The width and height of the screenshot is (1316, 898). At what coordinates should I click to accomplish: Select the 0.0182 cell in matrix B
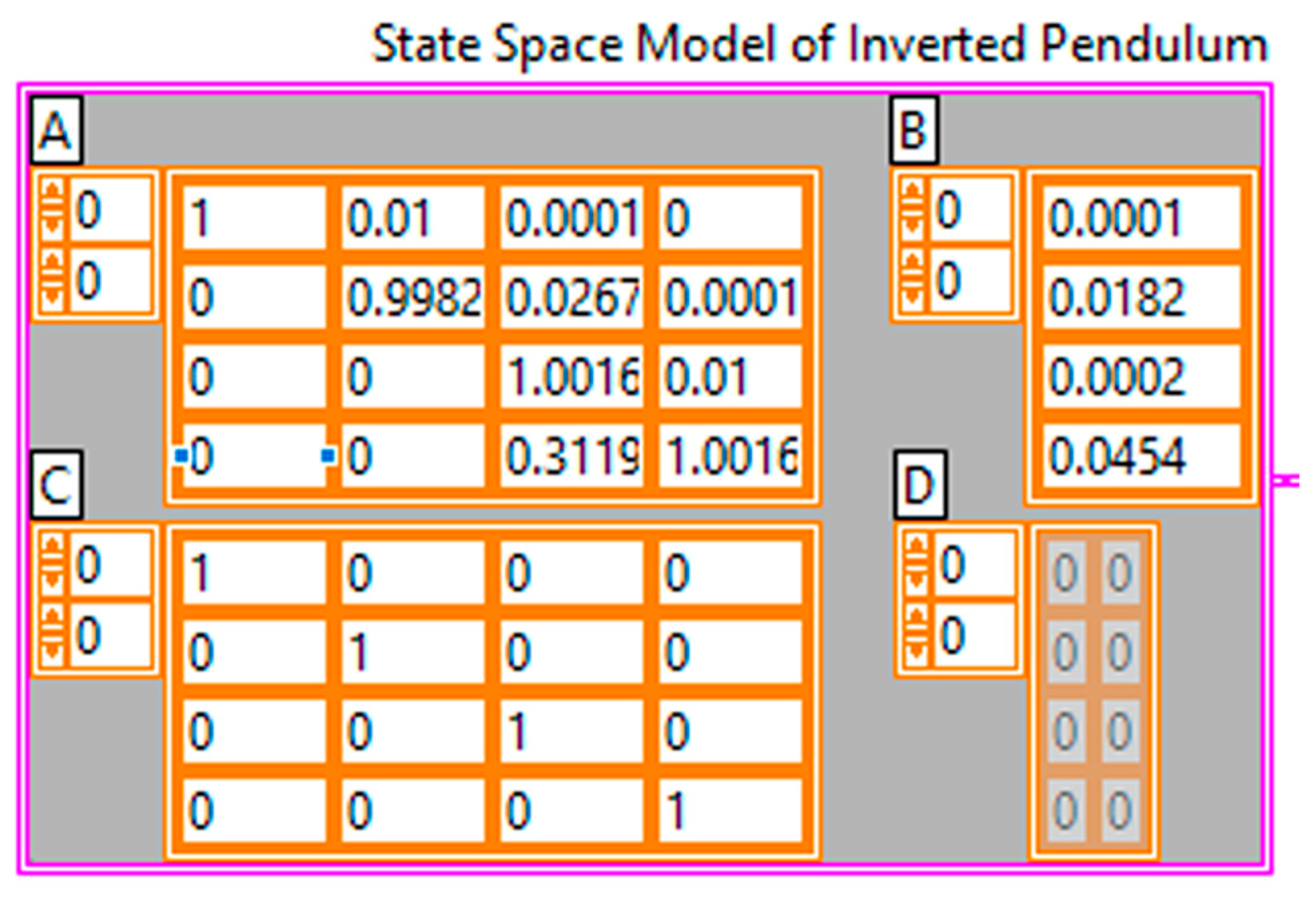pos(1140,297)
